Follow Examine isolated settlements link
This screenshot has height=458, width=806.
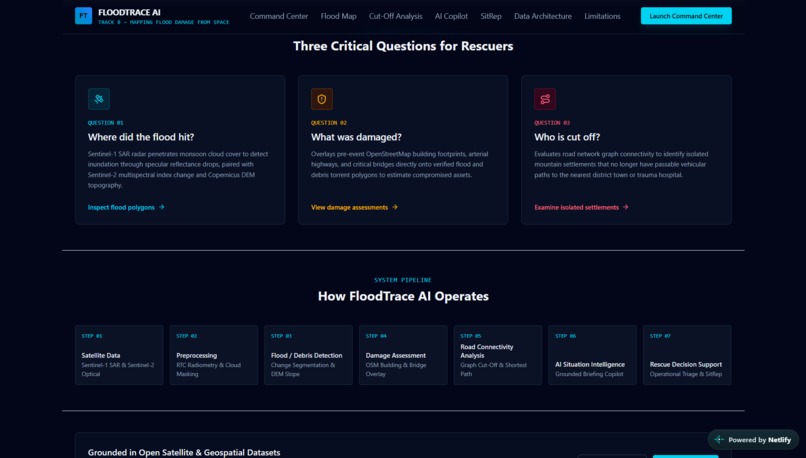(581, 207)
